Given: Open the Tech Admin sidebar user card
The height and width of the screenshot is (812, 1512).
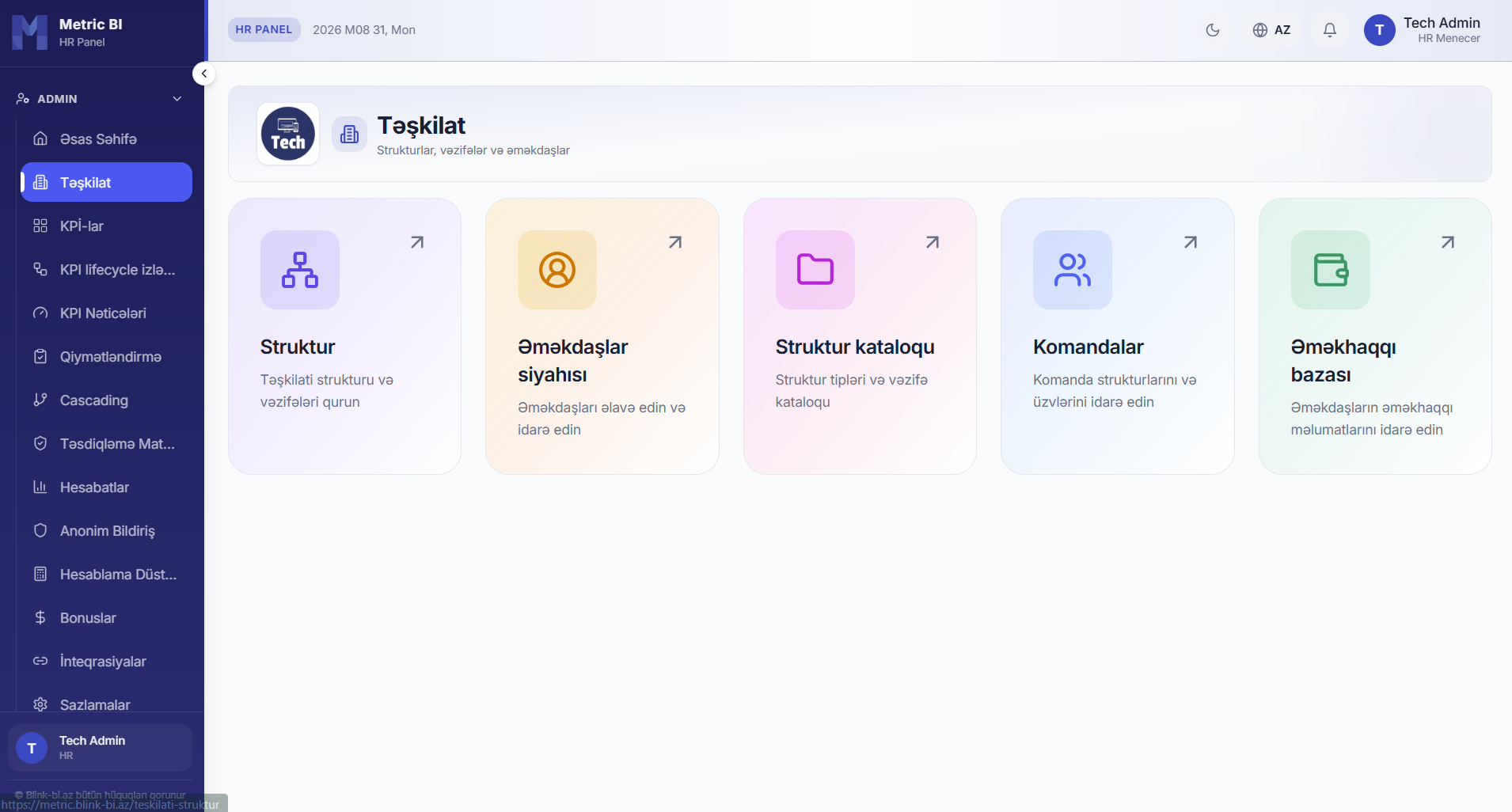Looking at the screenshot, I should 101,748.
